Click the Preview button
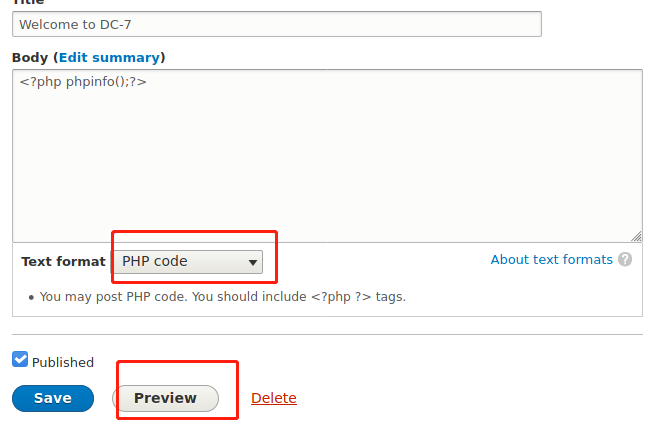664x429 pixels. (166, 398)
